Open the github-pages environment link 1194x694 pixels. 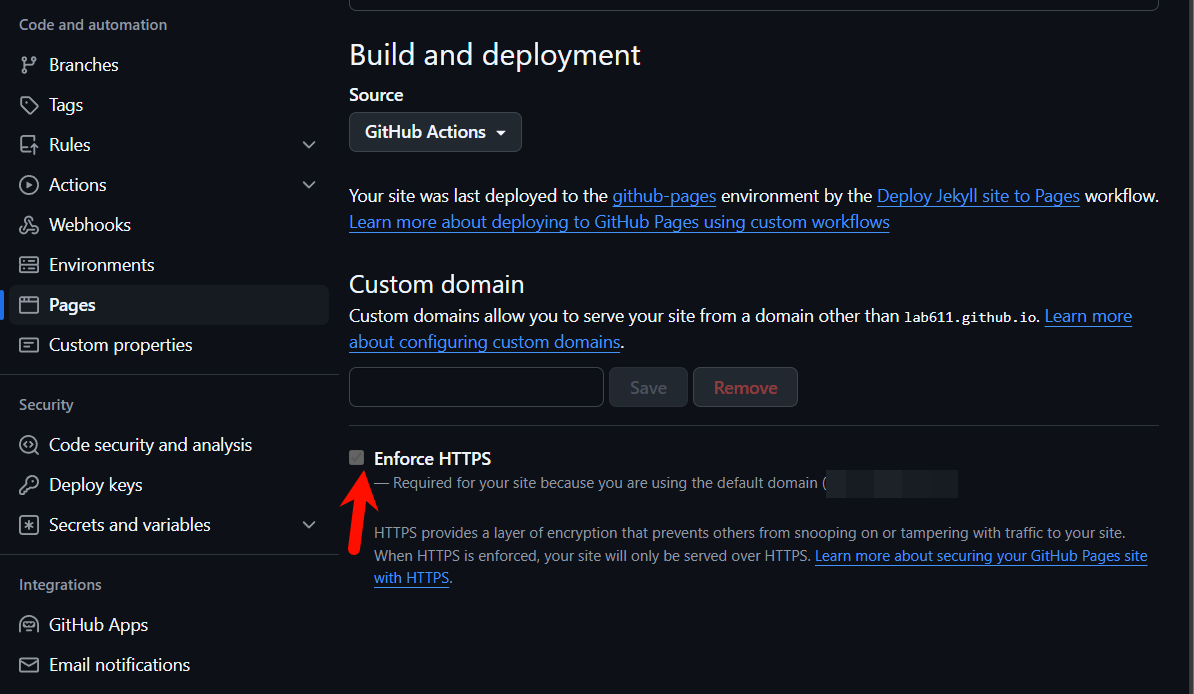point(664,196)
